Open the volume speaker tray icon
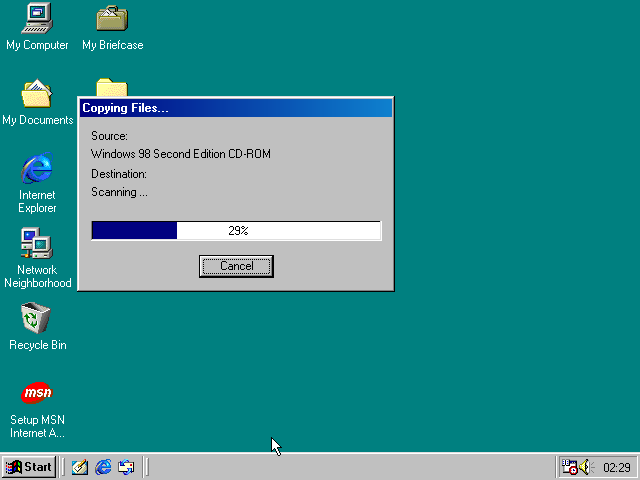Image resolution: width=640 pixels, height=480 pixels. (x=586, y=467)
